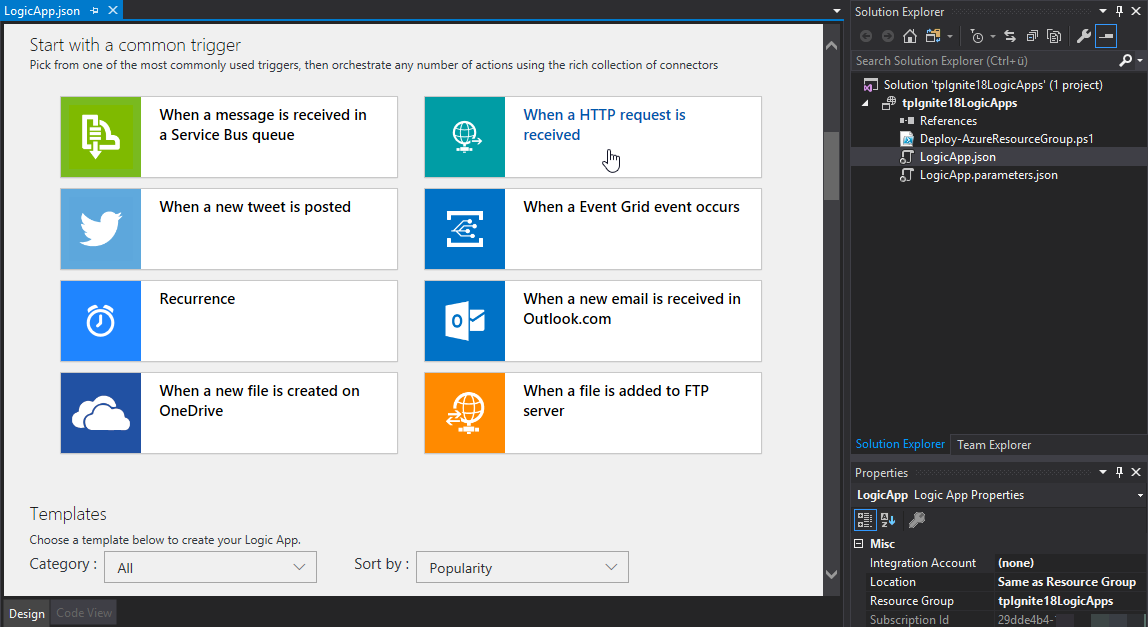Collapse the tplgnite18LogicApps project node

(x=864, y=103)
